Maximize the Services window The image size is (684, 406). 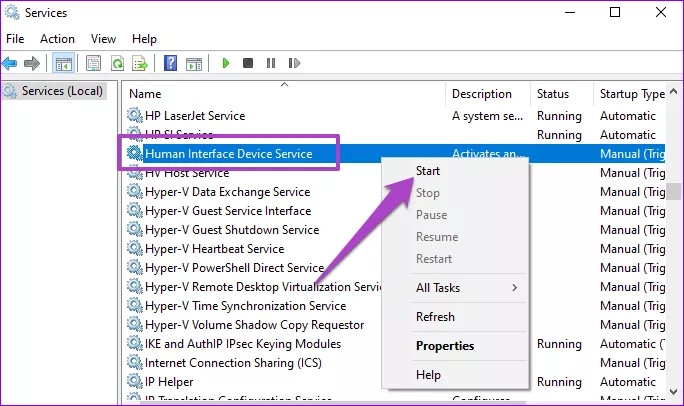tap(615, 12)
